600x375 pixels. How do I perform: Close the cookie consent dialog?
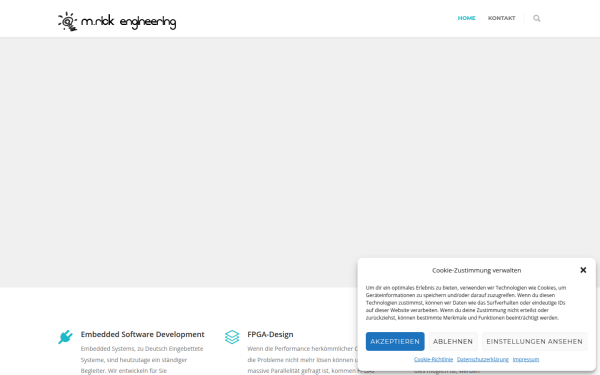[x=583, y=270]
